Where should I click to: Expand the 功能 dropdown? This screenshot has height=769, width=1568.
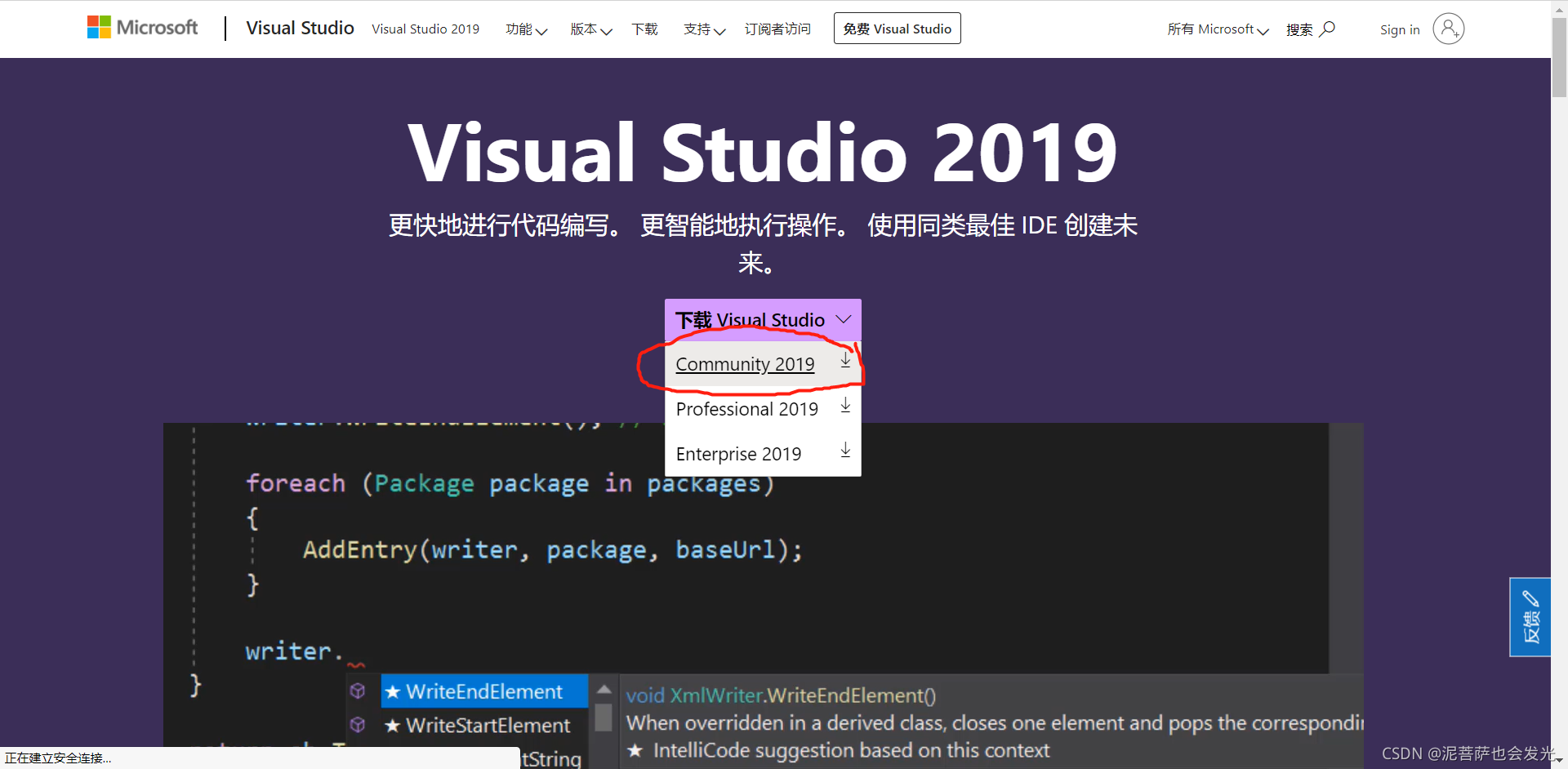tap(526, 29)
